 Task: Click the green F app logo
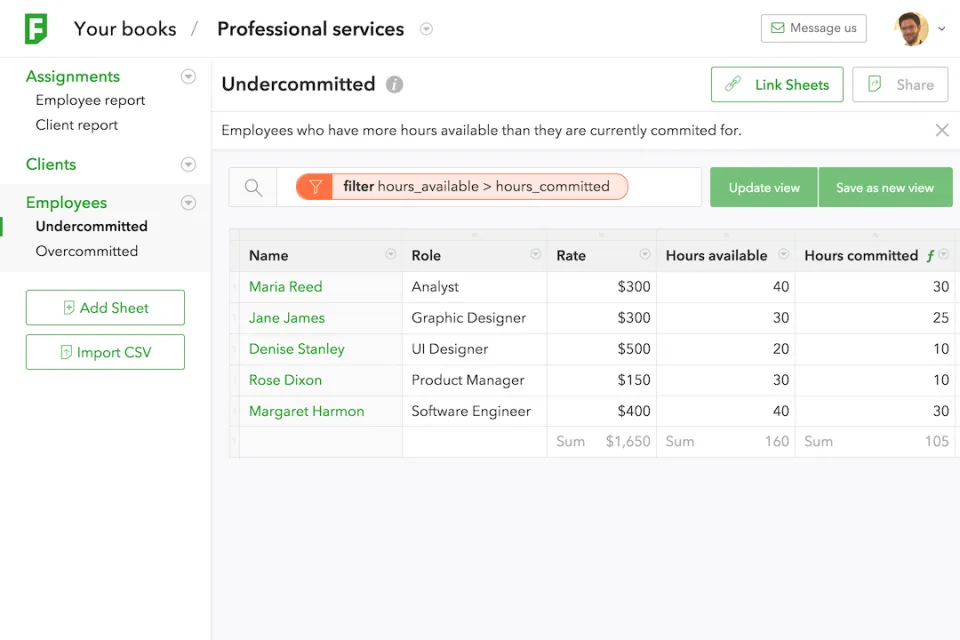36,29
